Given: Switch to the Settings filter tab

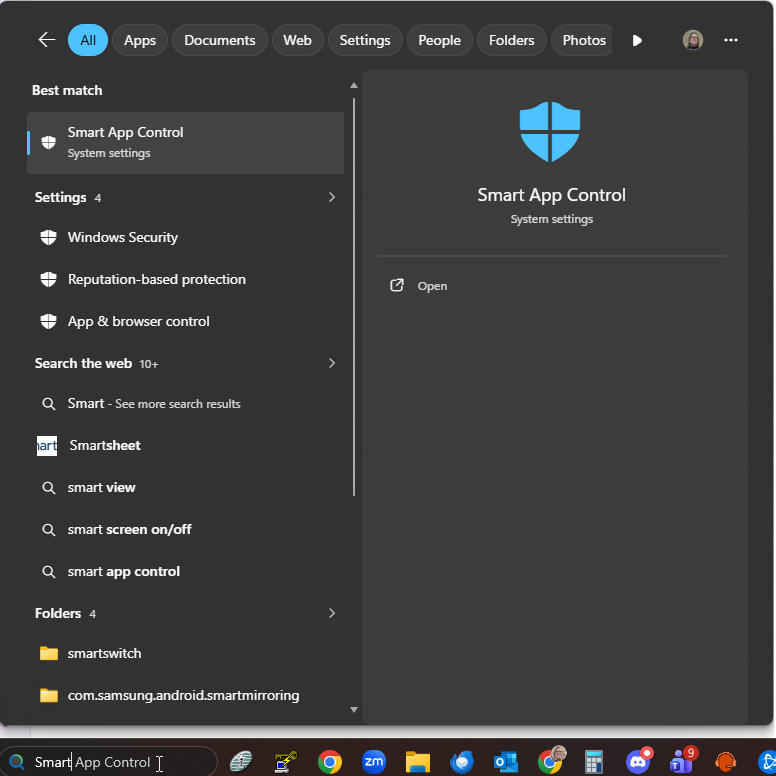Looking at the screenshot, I should pos(365,40).
